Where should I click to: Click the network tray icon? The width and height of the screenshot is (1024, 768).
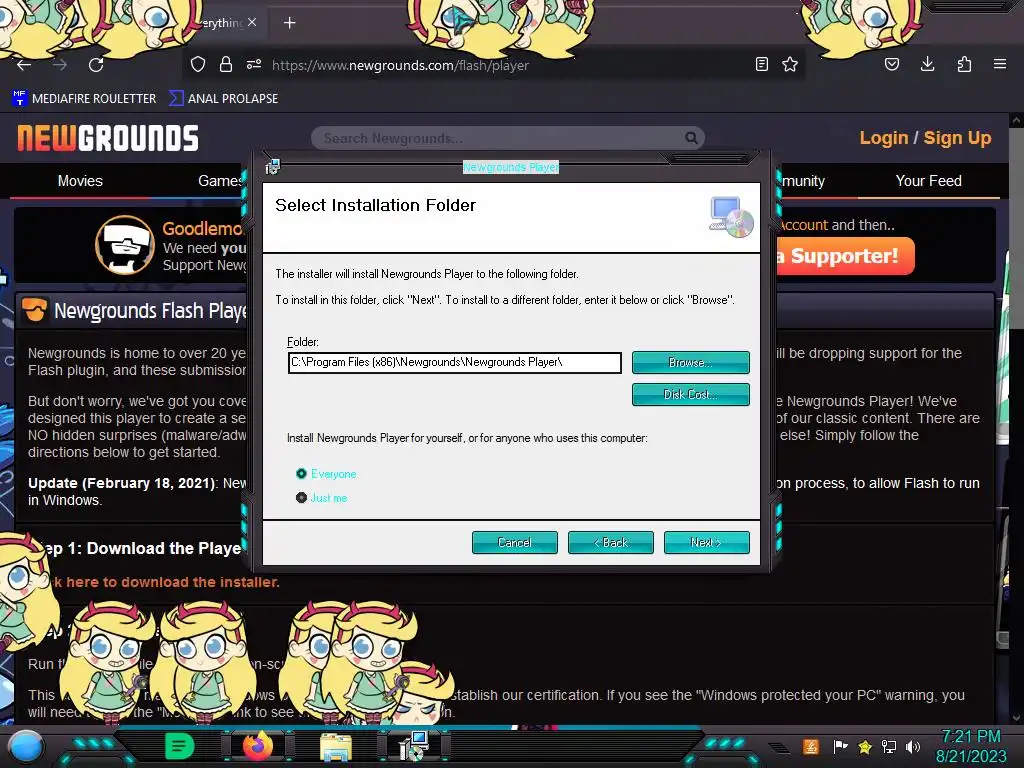click(x=889, y=746)
